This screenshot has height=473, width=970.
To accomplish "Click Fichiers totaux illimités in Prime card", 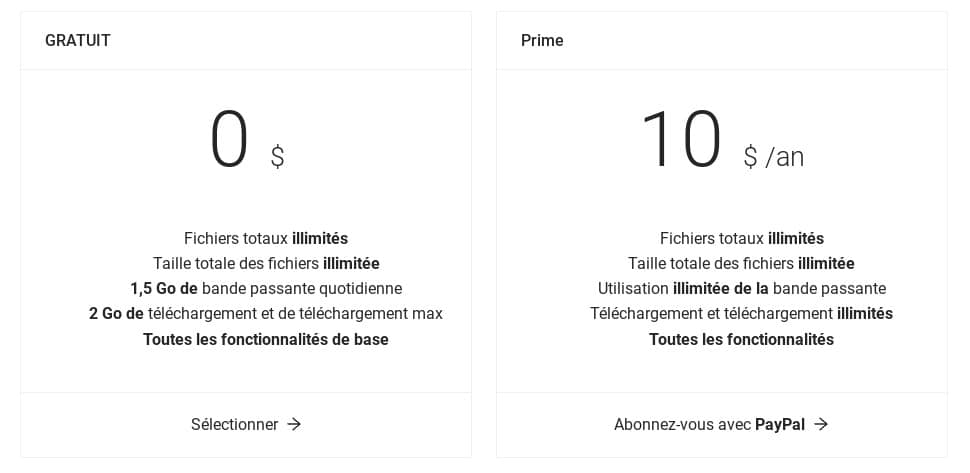I will (742, 239).
